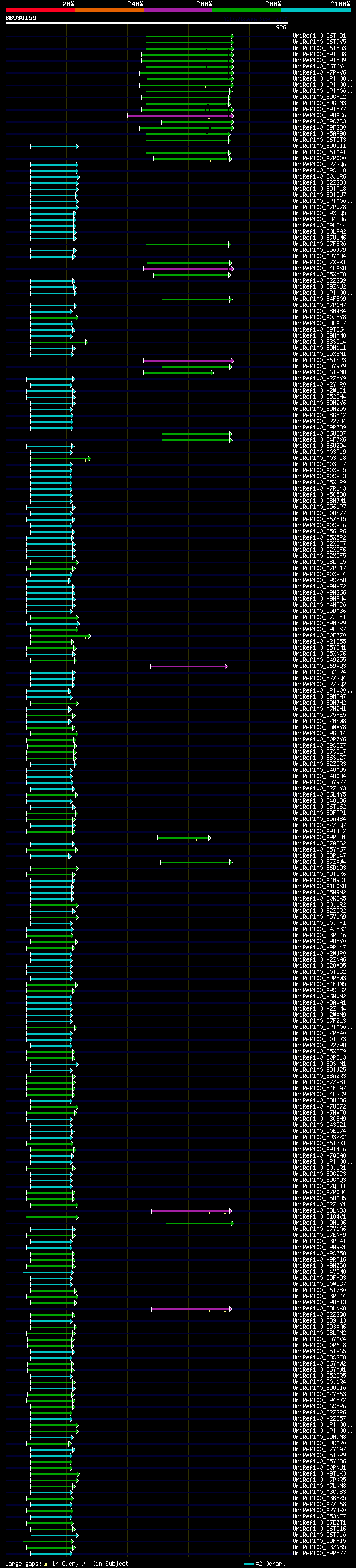Click the UniRef100_A7NVF8 hit label

click(319, 1112)
